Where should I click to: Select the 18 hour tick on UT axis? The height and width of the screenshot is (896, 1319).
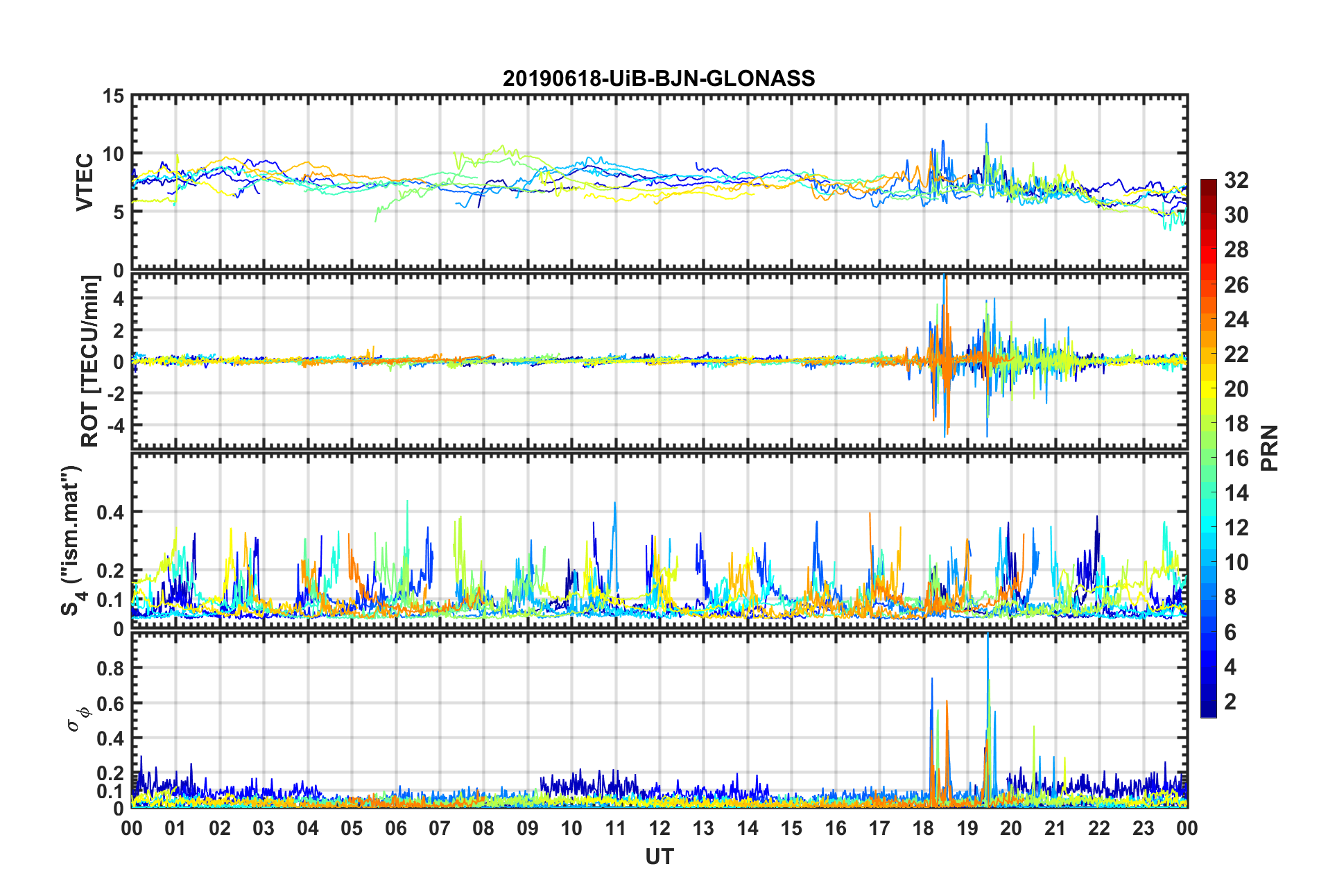coord(923,828)
